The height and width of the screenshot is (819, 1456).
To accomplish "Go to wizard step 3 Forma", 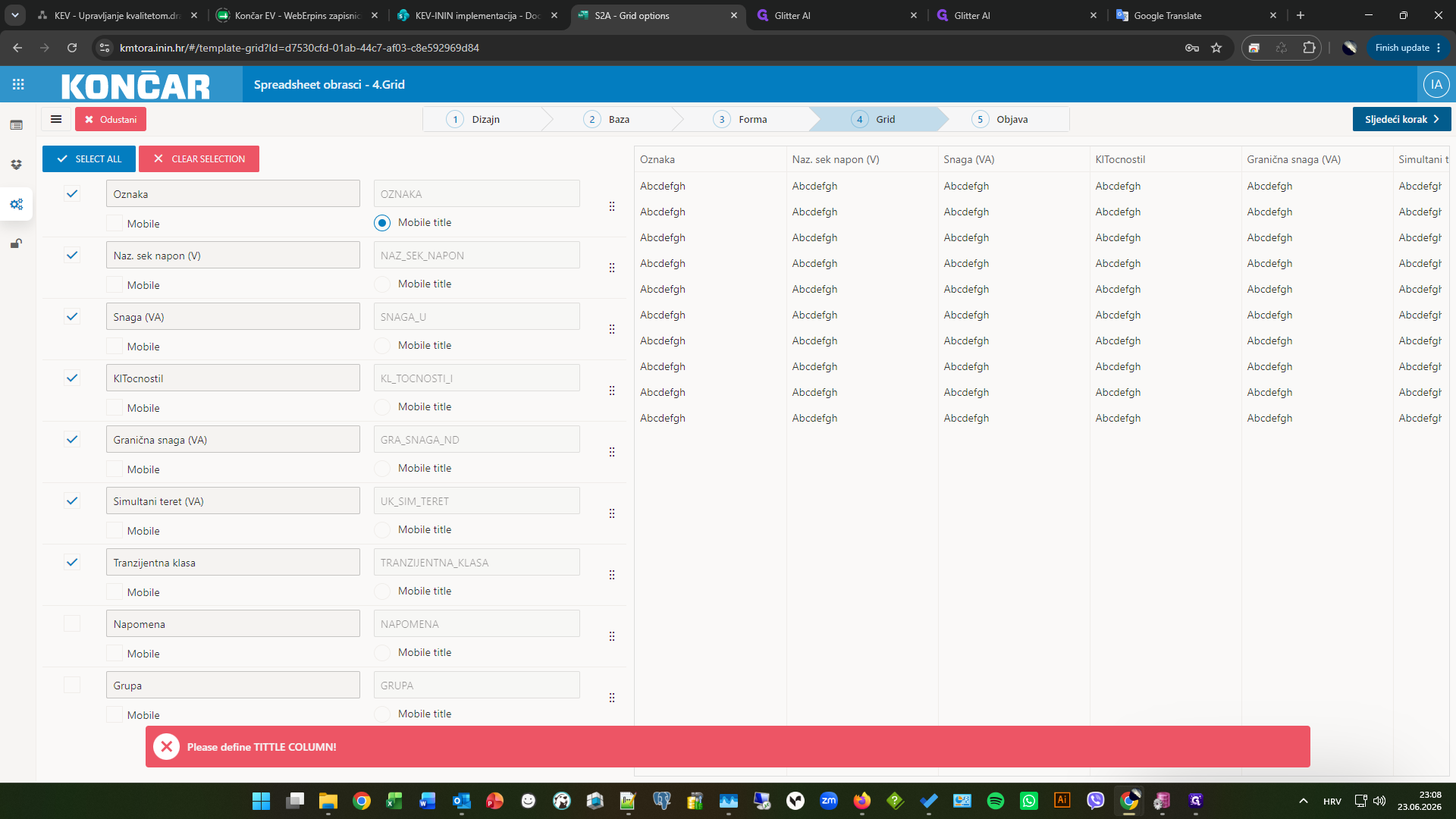I will coord(747,119).
